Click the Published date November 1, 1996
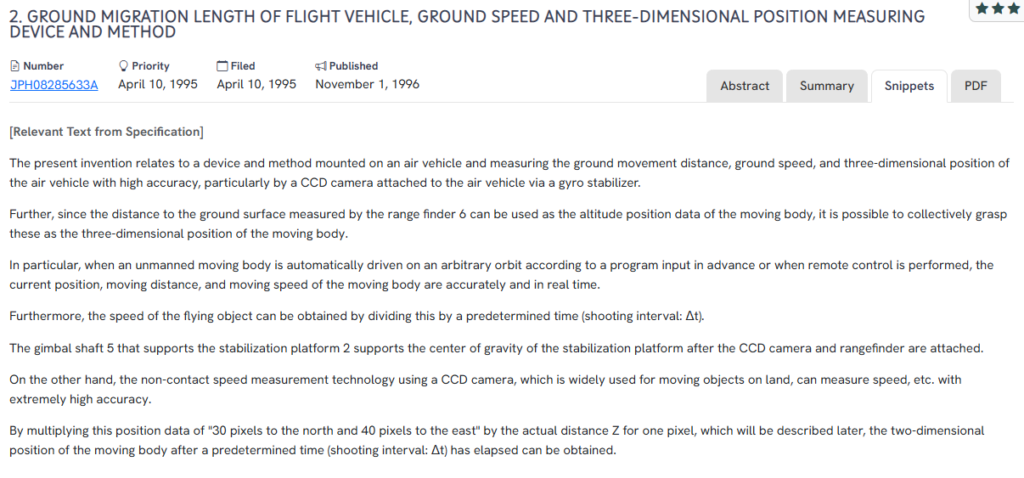This screenshot has width=1024, height=478. pyautogui.click(x=367, y=84)
